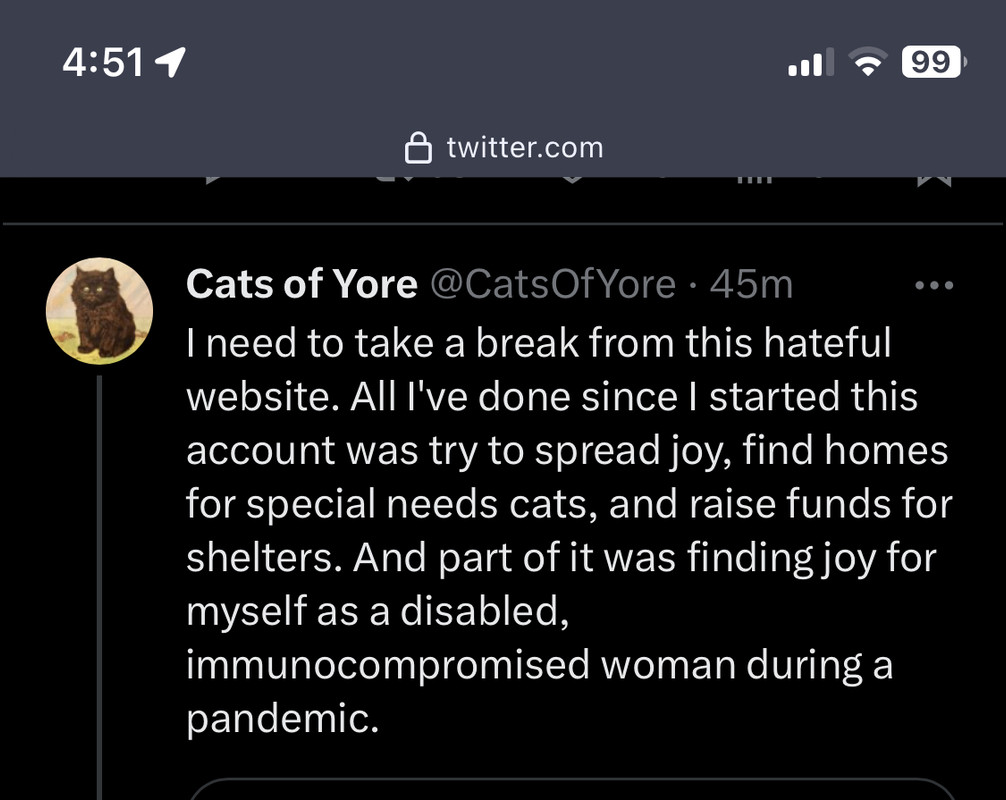The width and height of the screenshot is (1006, 800).
Task: Tap the Wi-Fi status icon
Action: click(867, 62)
